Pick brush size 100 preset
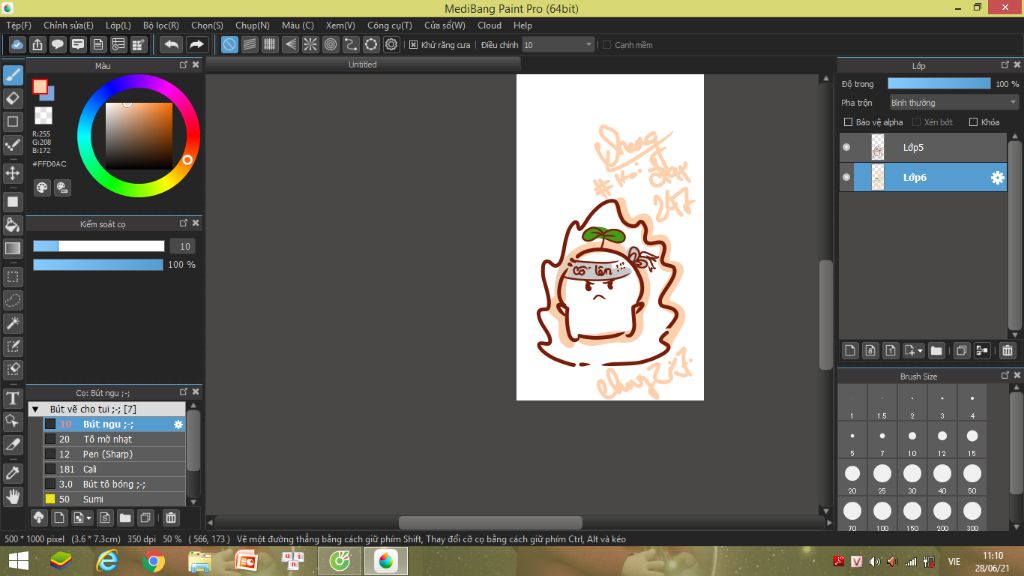 click(x=882, y=515)
